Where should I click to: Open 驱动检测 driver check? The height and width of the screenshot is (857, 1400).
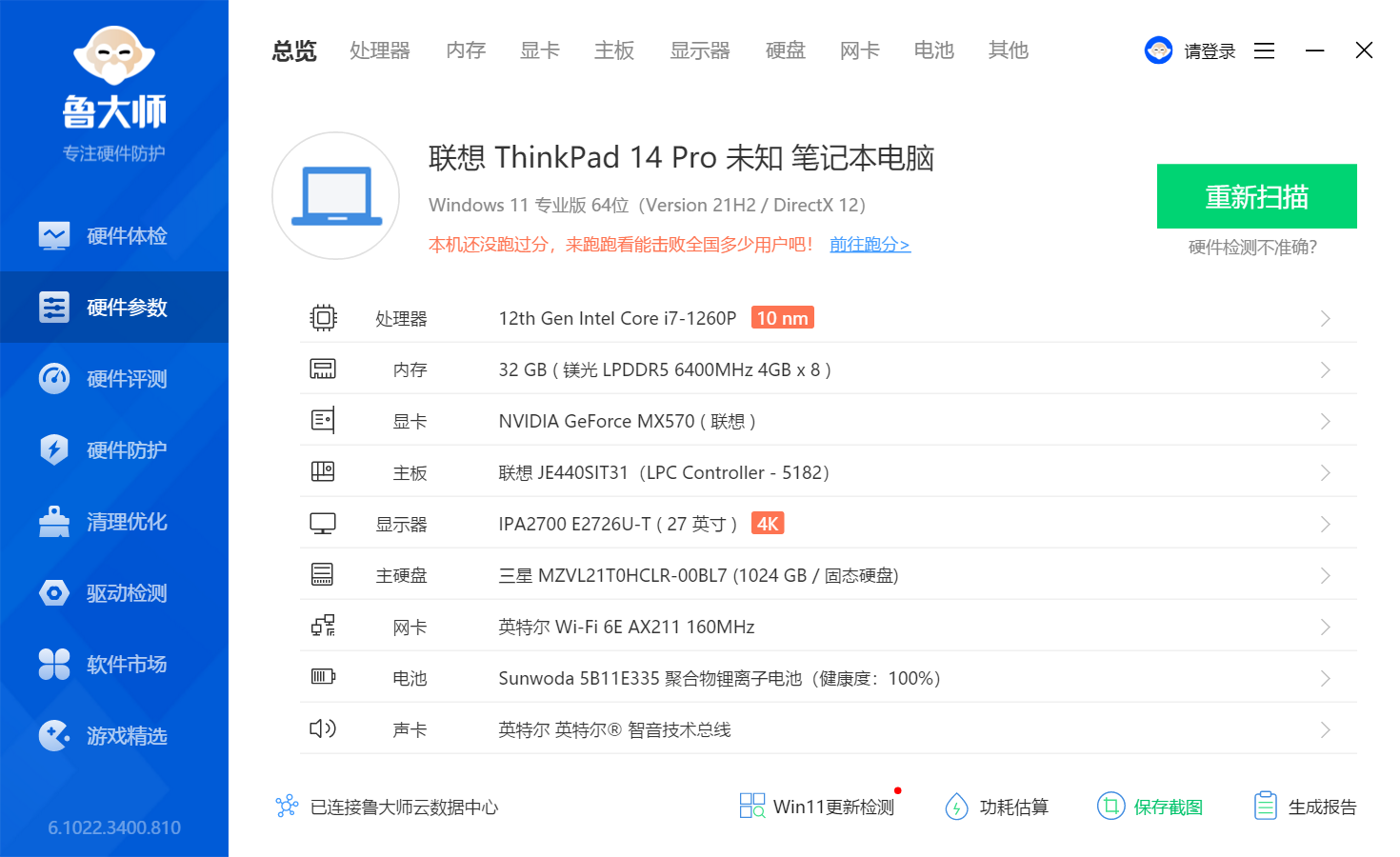(114, 592)
